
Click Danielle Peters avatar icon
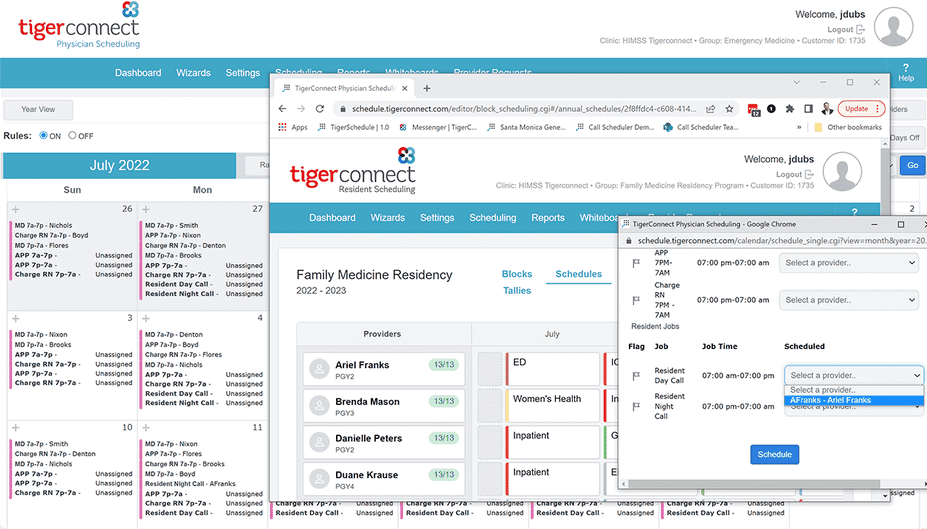click(319, 443)
